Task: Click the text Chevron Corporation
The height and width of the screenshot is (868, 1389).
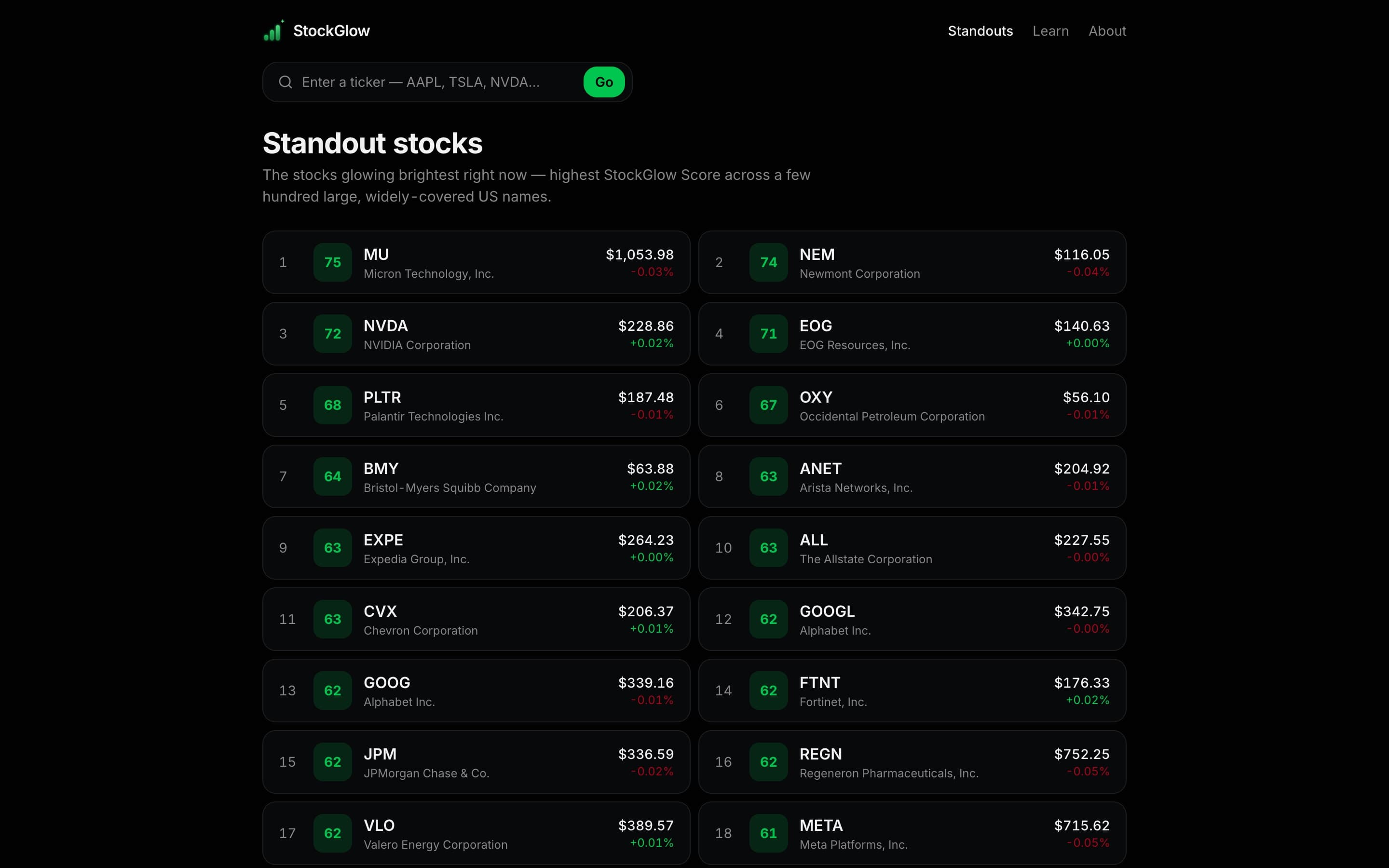Action: (x=421, y=631)
